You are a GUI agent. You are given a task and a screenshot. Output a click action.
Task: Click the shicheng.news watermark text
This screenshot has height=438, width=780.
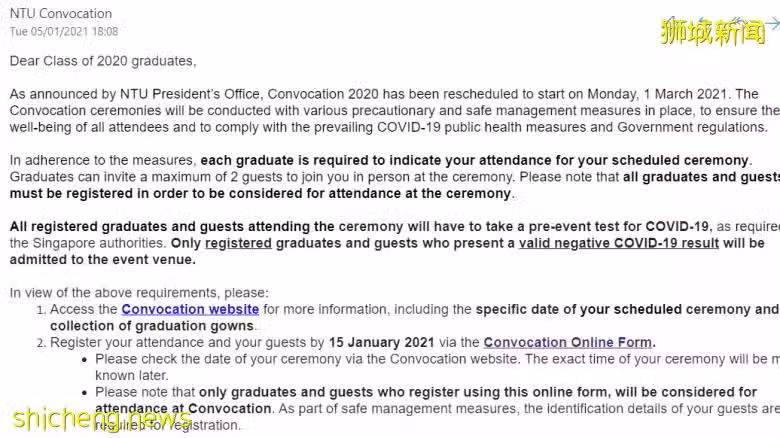tap(101, 418)
